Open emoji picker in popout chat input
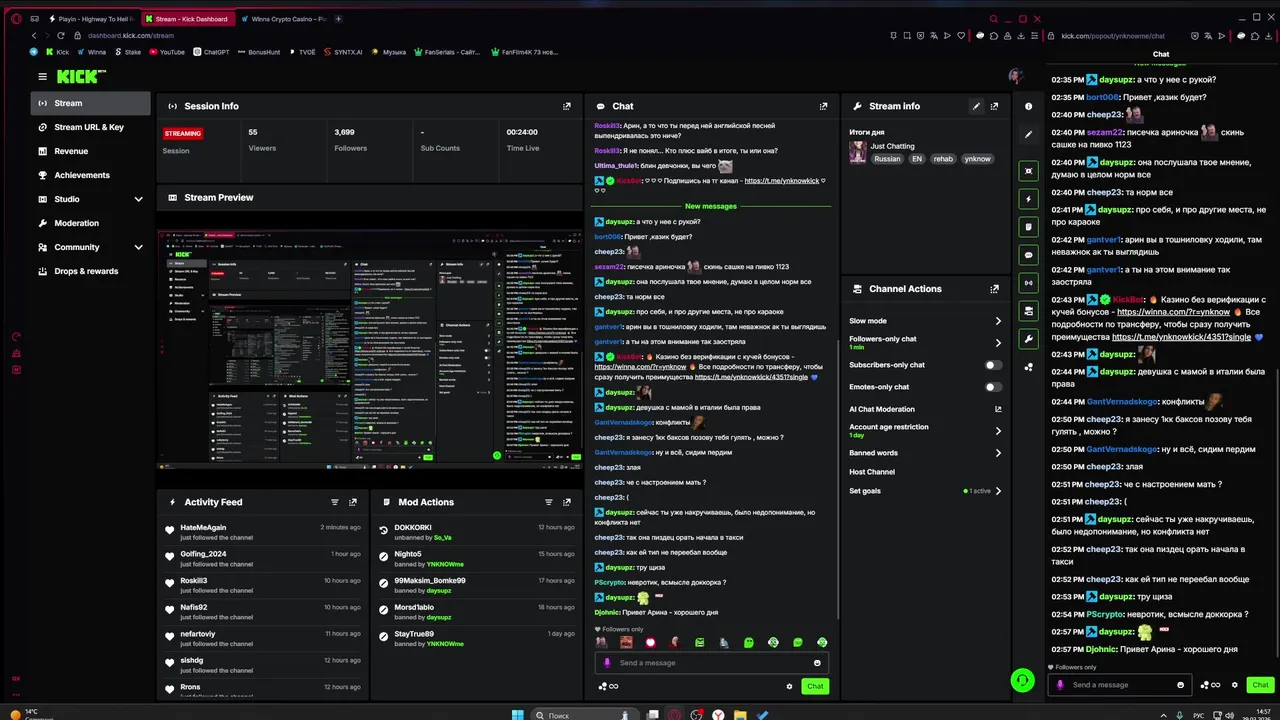The width and height of the screenshot is (1280, 720). 1180,685
